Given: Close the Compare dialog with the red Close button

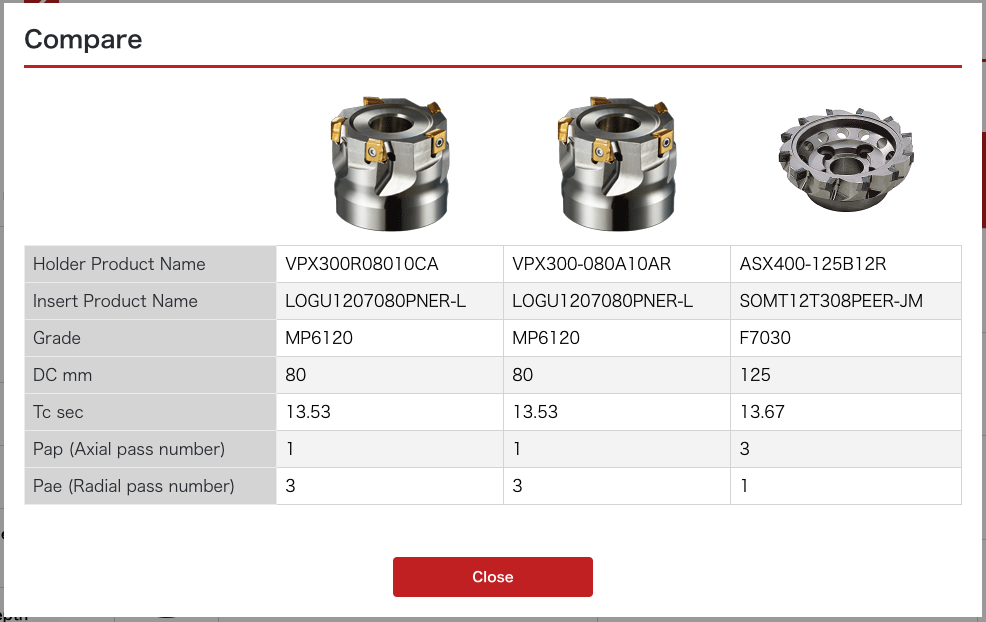Looking at the screenshot, I should [492, 577].
